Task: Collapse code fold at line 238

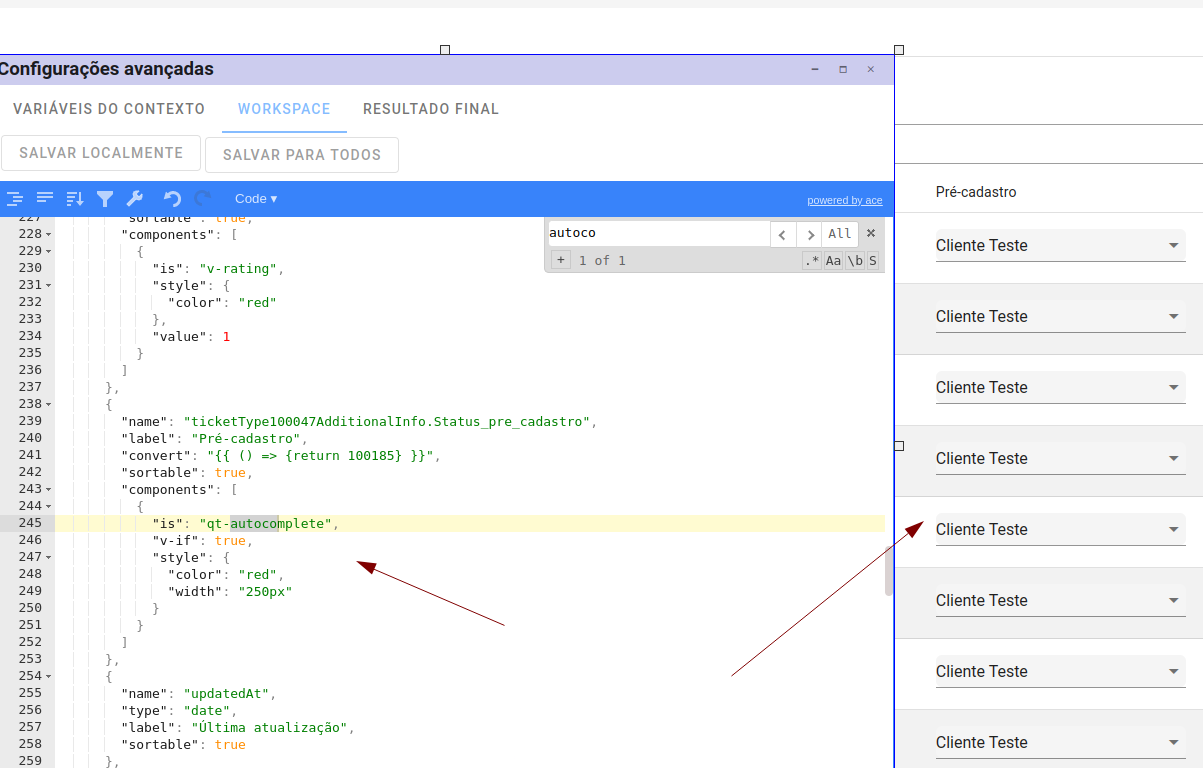Action: [49, 404]
